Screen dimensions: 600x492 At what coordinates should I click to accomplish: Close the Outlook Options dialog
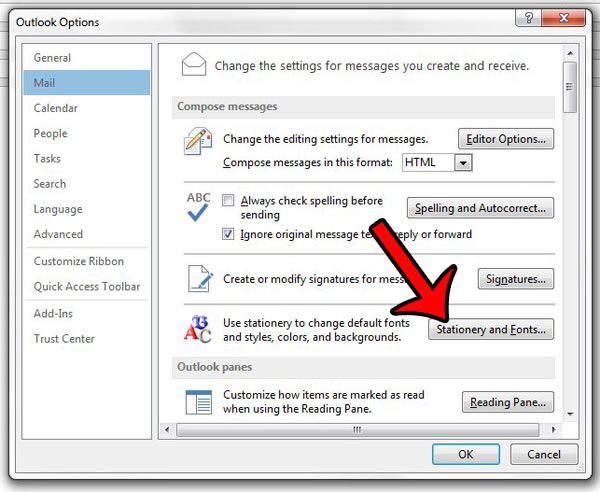[564, 18]
